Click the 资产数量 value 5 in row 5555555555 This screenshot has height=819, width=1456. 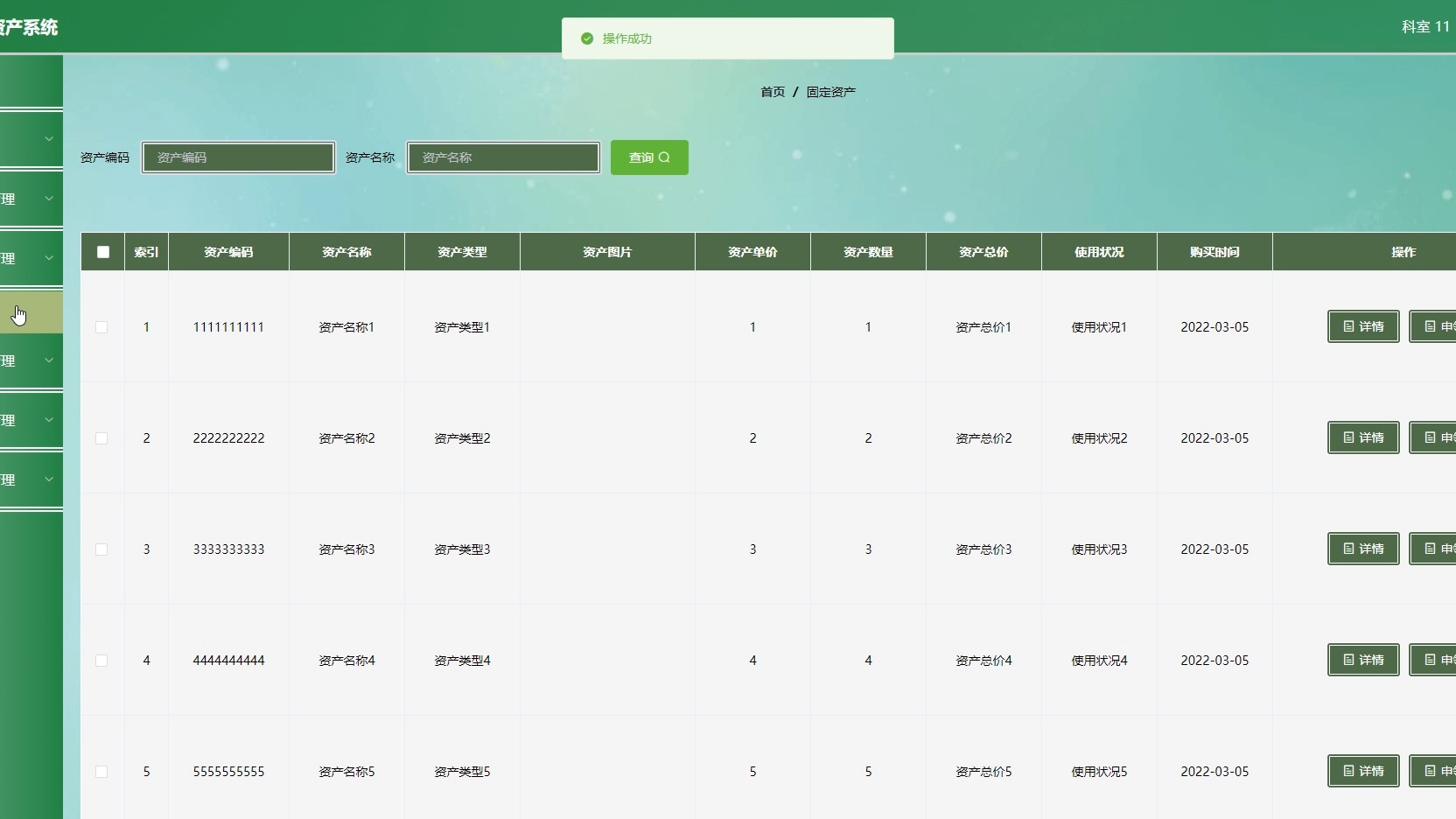[x=868, y=772]
